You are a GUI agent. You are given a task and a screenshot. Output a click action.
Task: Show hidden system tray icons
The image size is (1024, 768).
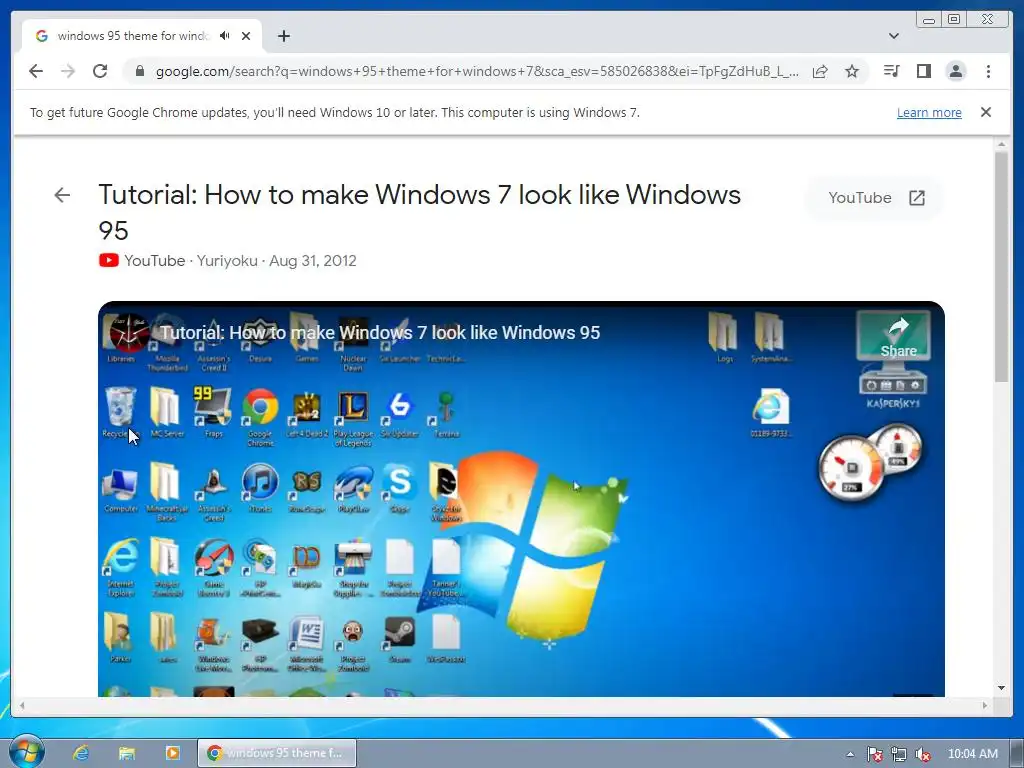(x=850, y=754)
